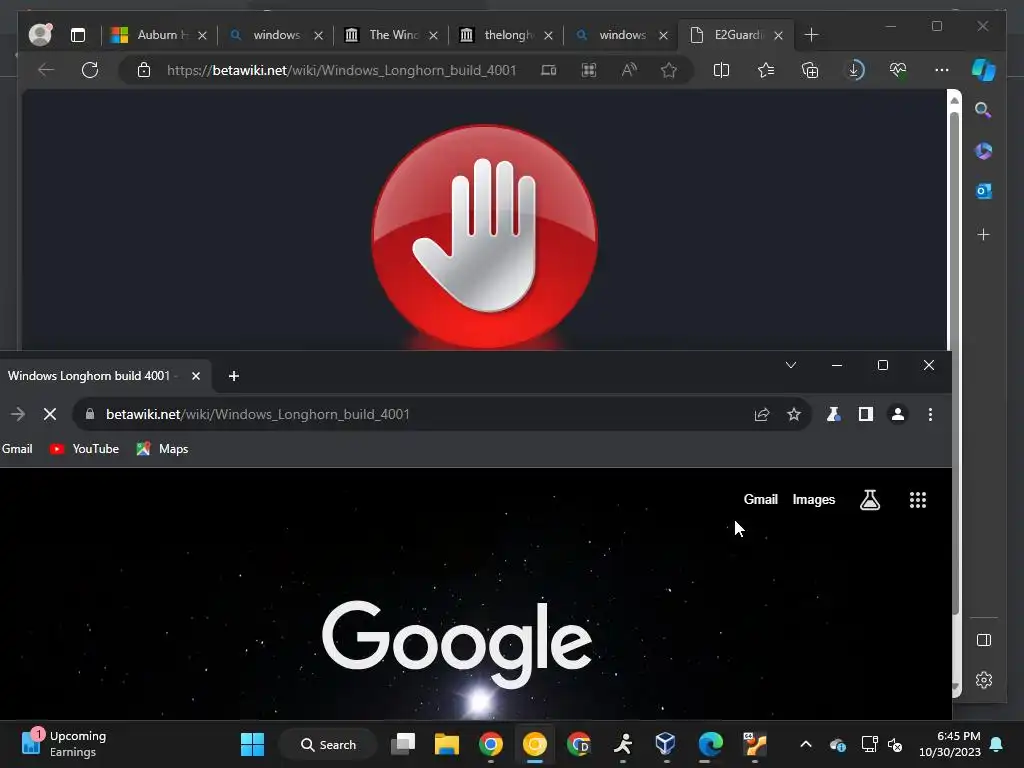Switch to second windows search tab in Edge
Viewport: 1024px width, 768px height.
tap(620, 35)
